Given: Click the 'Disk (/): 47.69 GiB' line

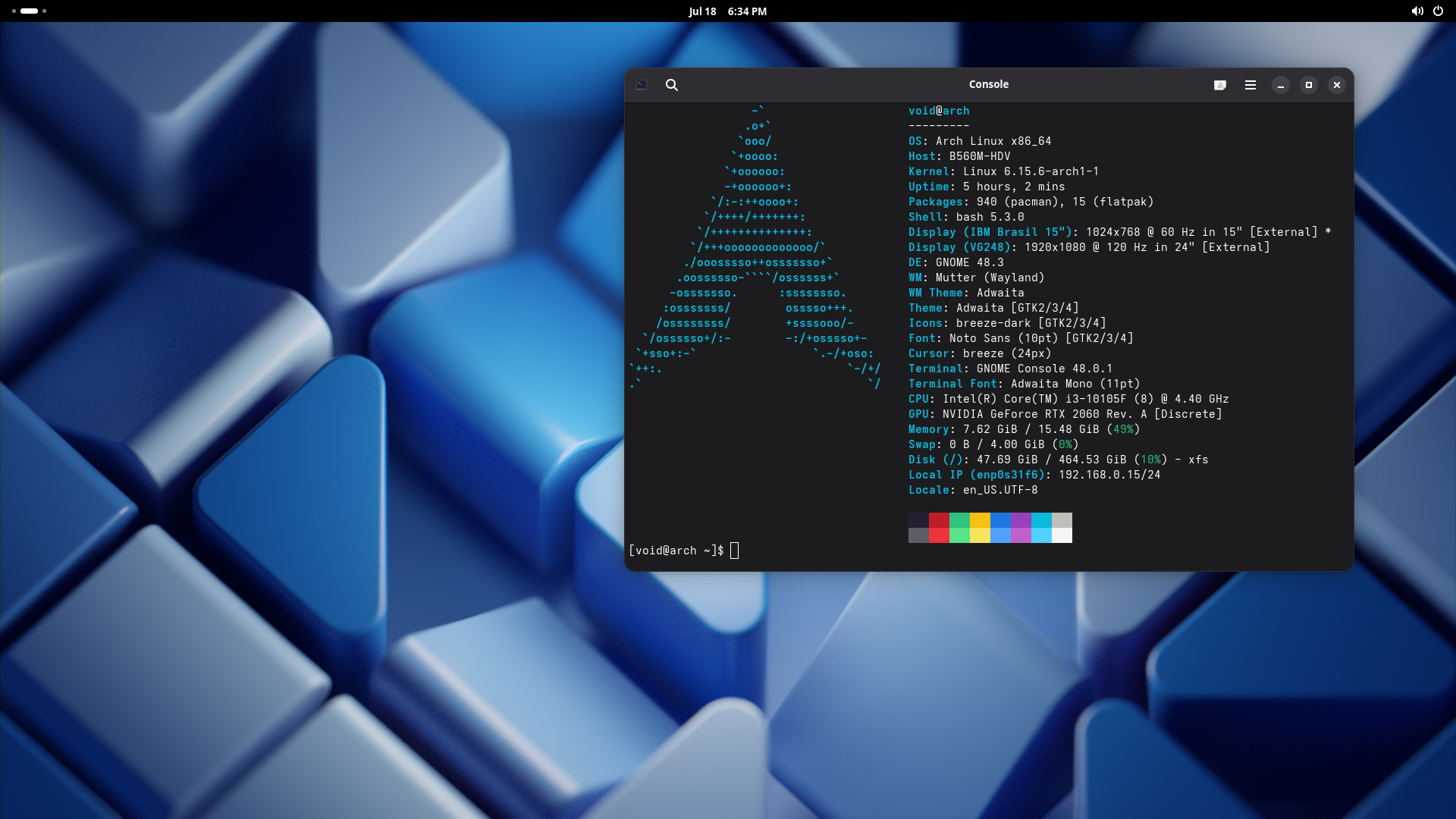Looking at the screenshot, I should pos(1058,460).
